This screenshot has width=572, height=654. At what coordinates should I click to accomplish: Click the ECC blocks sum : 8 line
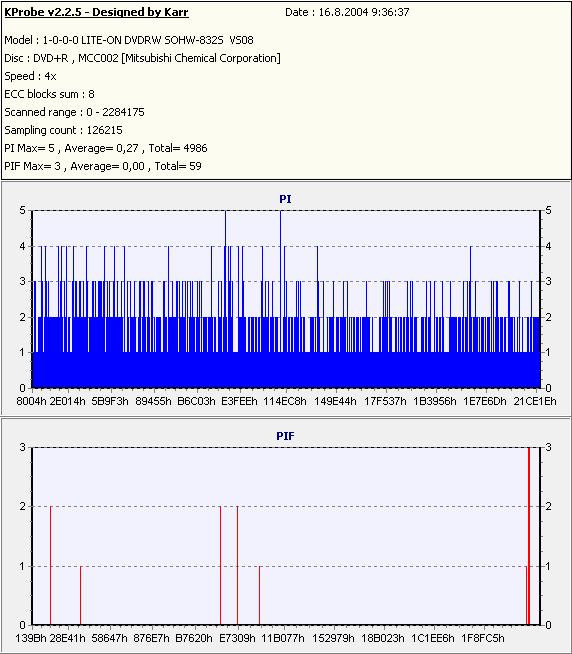(x=49, y=94)
